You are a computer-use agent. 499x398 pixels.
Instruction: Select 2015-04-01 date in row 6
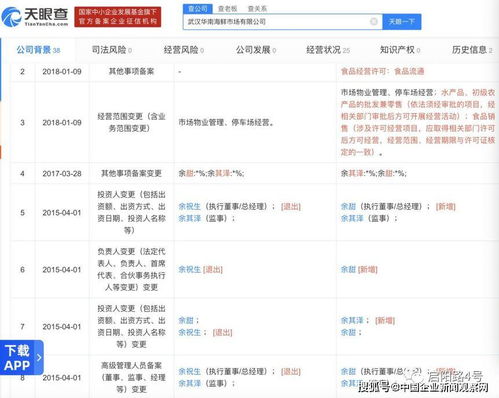62,269
